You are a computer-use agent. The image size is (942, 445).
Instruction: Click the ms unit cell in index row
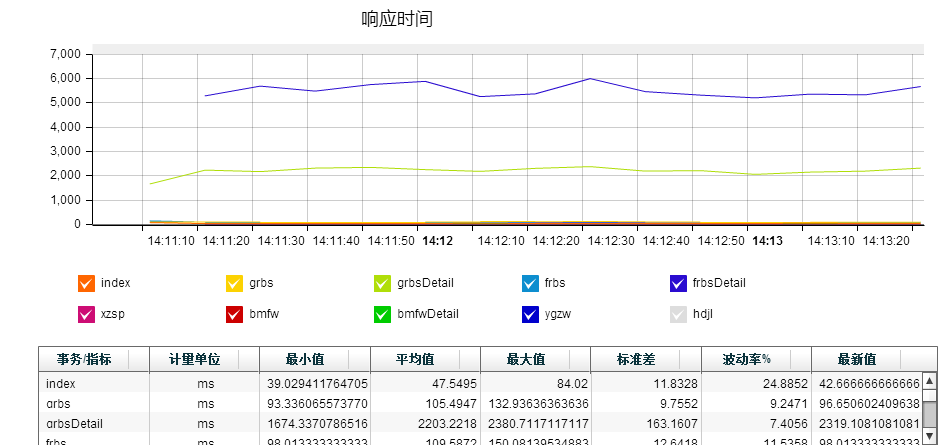[x=205, y=383]
